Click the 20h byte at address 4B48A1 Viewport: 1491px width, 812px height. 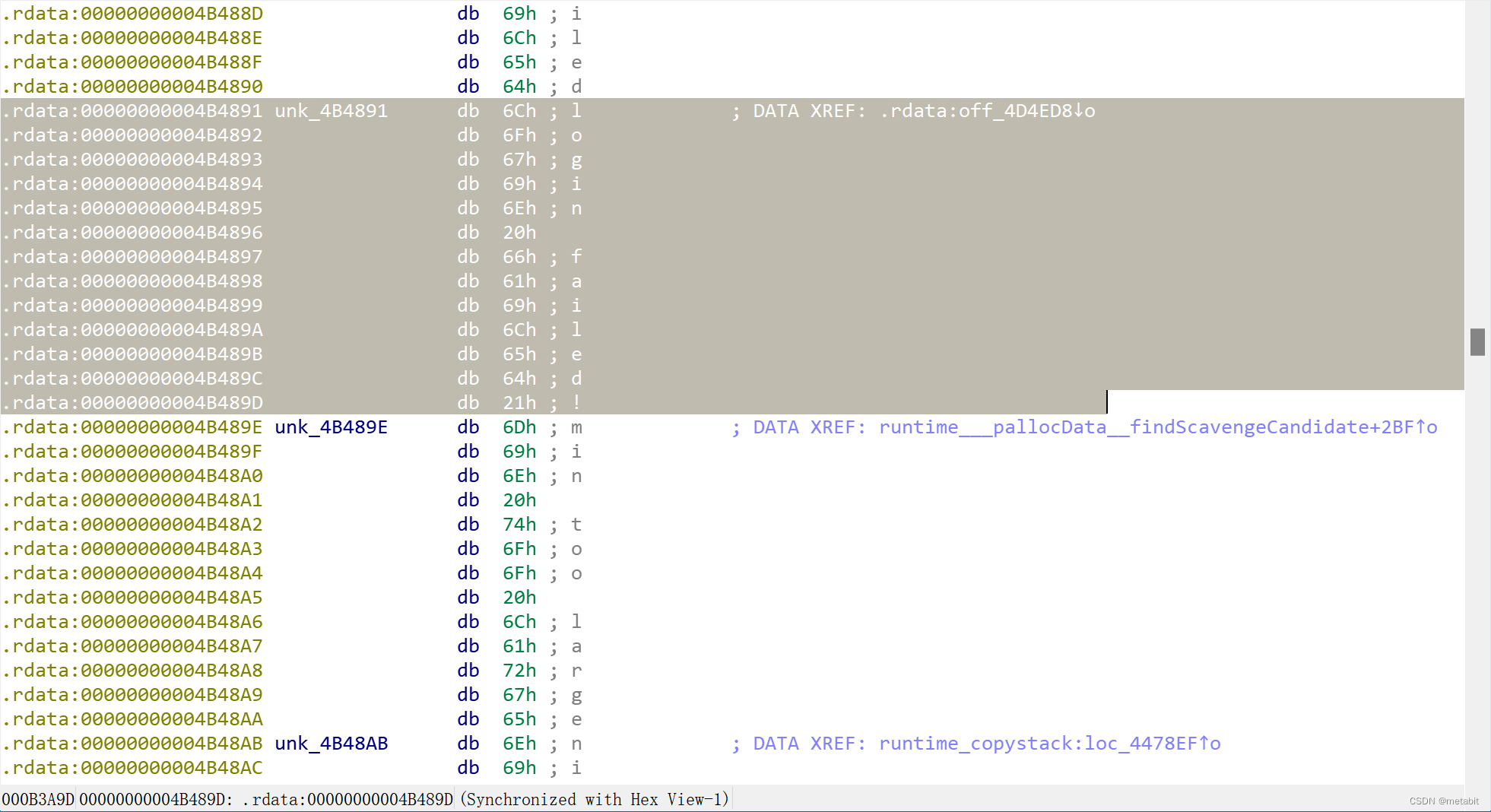pyautogui.click(x=519, y=500)
